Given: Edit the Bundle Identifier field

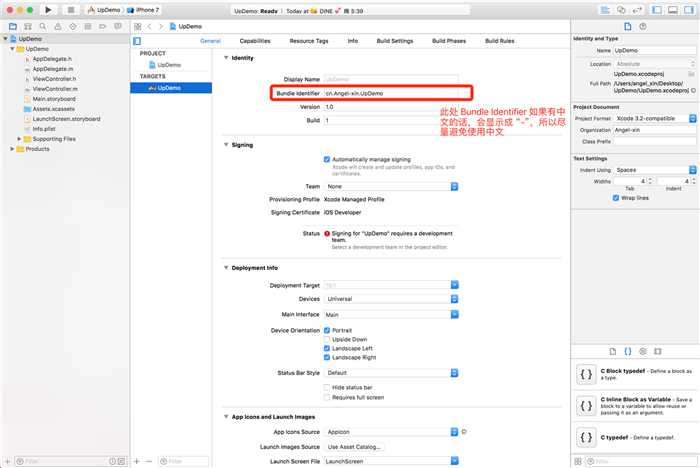Looking at the screenshot, I should [391, 93].
